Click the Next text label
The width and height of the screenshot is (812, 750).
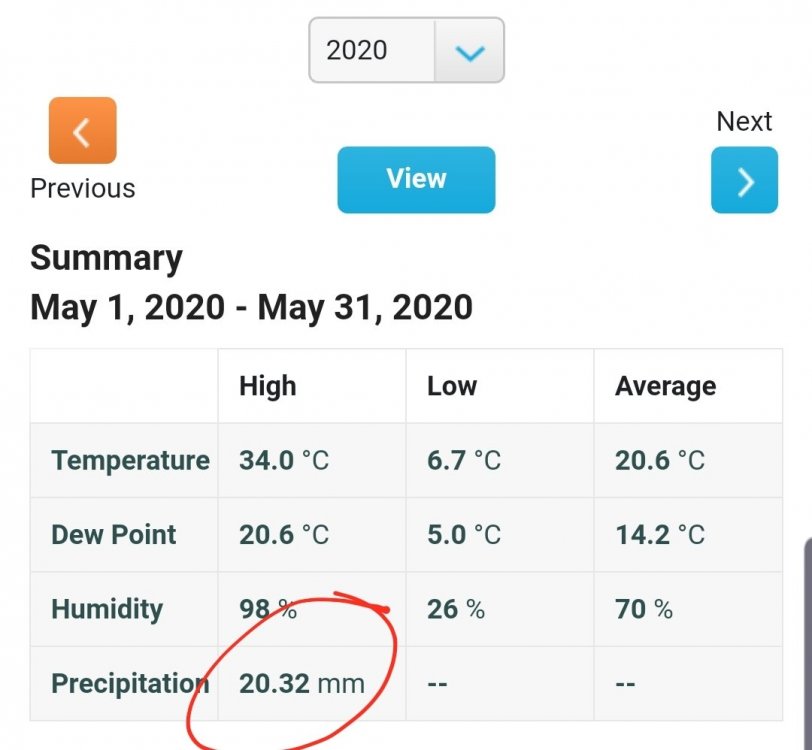744,122
